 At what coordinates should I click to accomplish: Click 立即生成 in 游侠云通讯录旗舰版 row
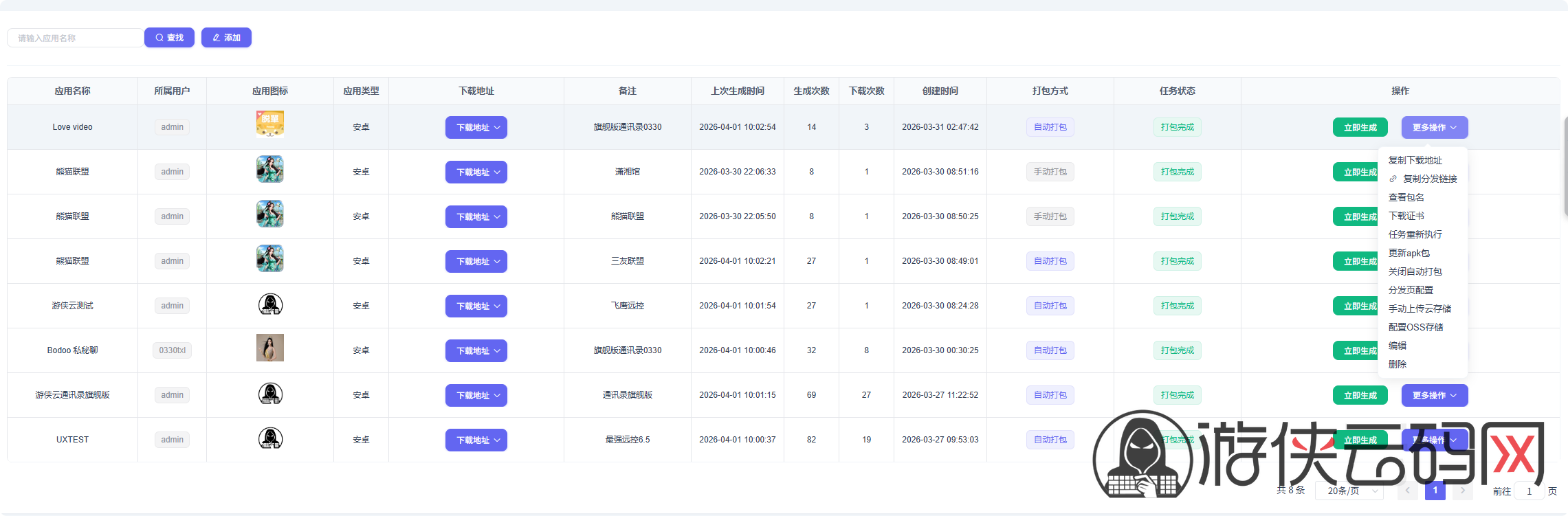(x=1360, y=396)
